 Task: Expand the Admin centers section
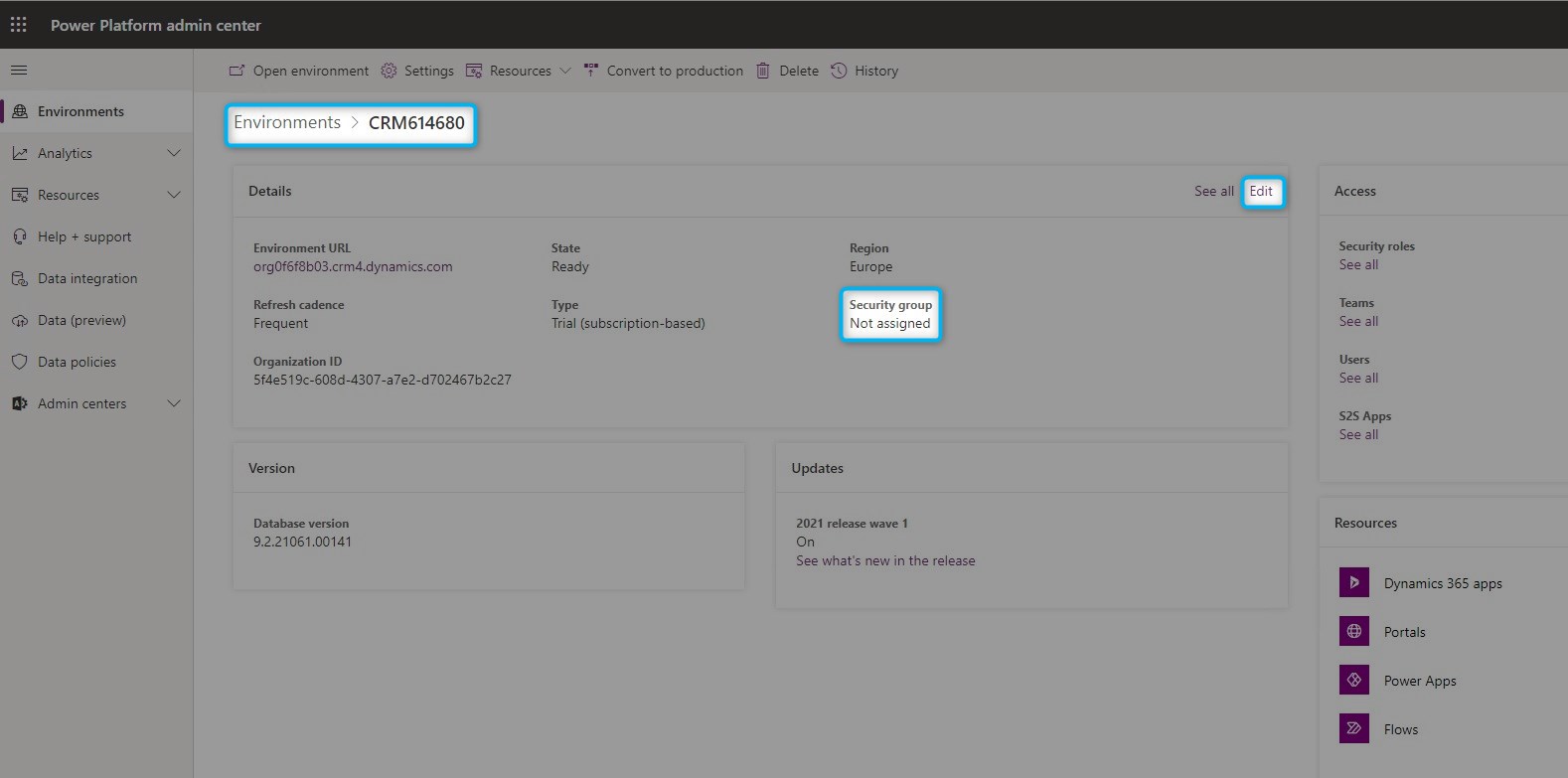coord(96,403)
